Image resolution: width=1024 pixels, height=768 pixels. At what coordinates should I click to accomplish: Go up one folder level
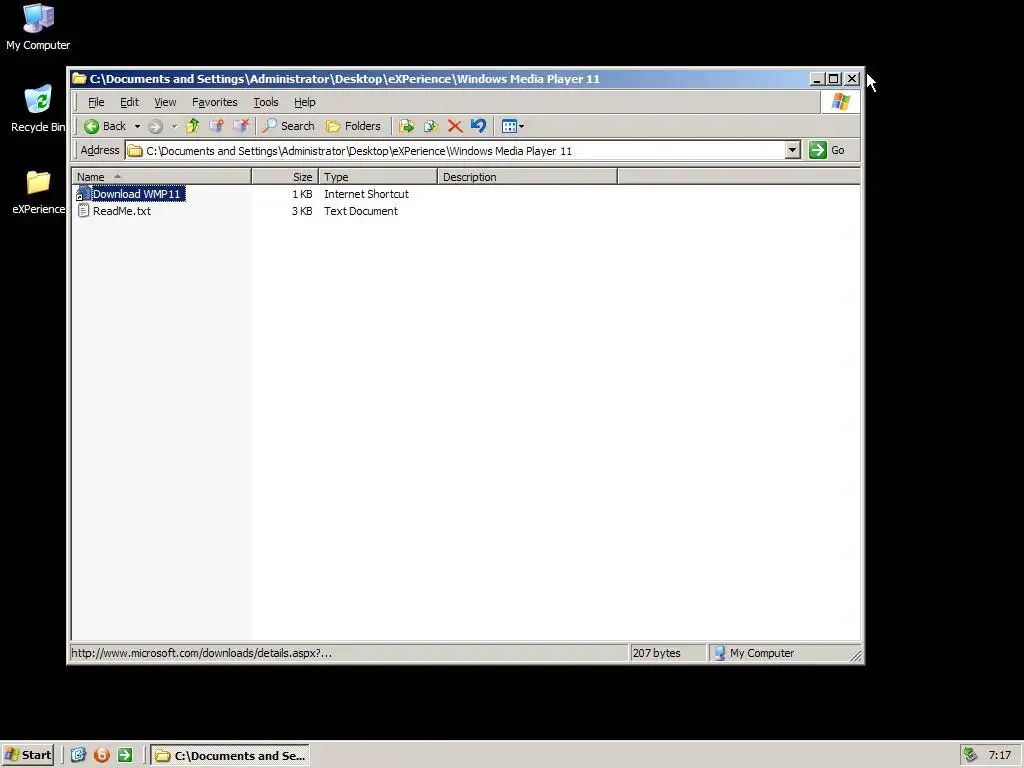192,126
